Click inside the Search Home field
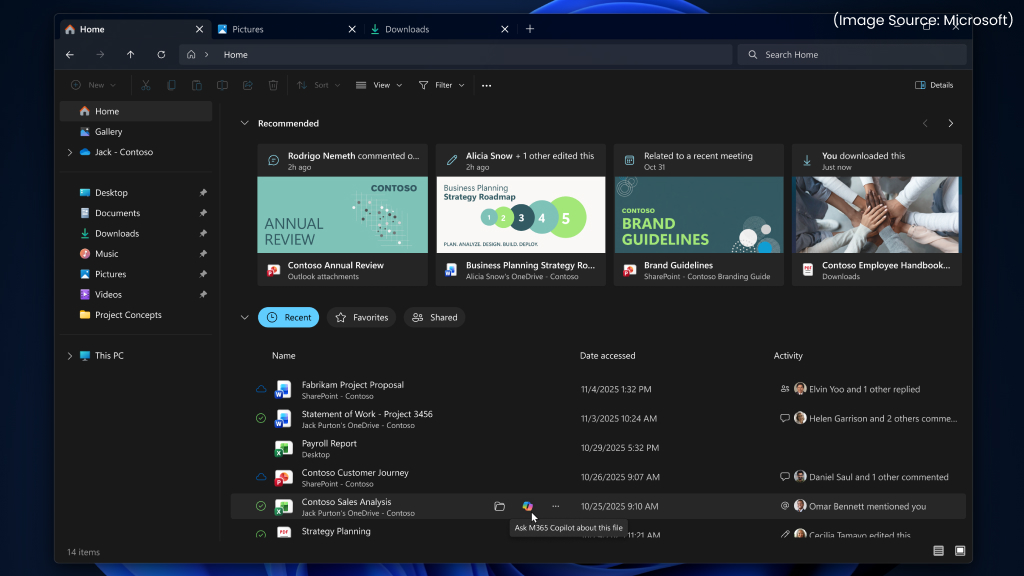The image size is (1024, 576). pyautogui.click(x=850, y=54)
